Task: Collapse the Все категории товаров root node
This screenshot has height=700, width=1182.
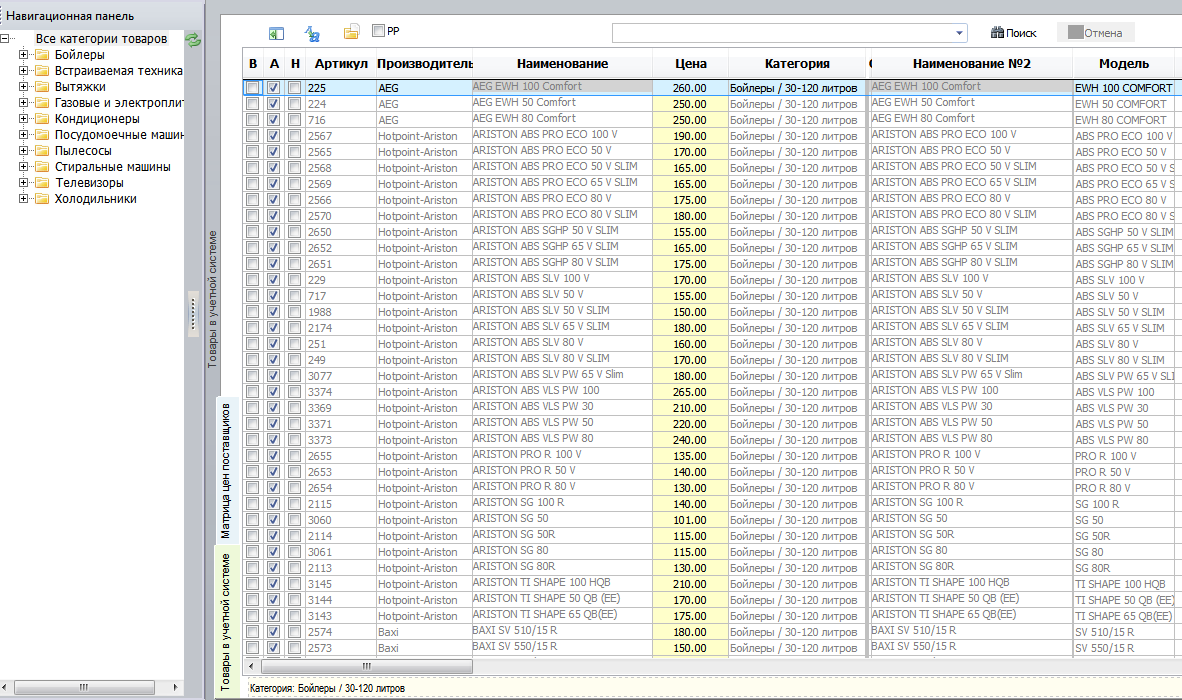Action: tap(5, 38)
